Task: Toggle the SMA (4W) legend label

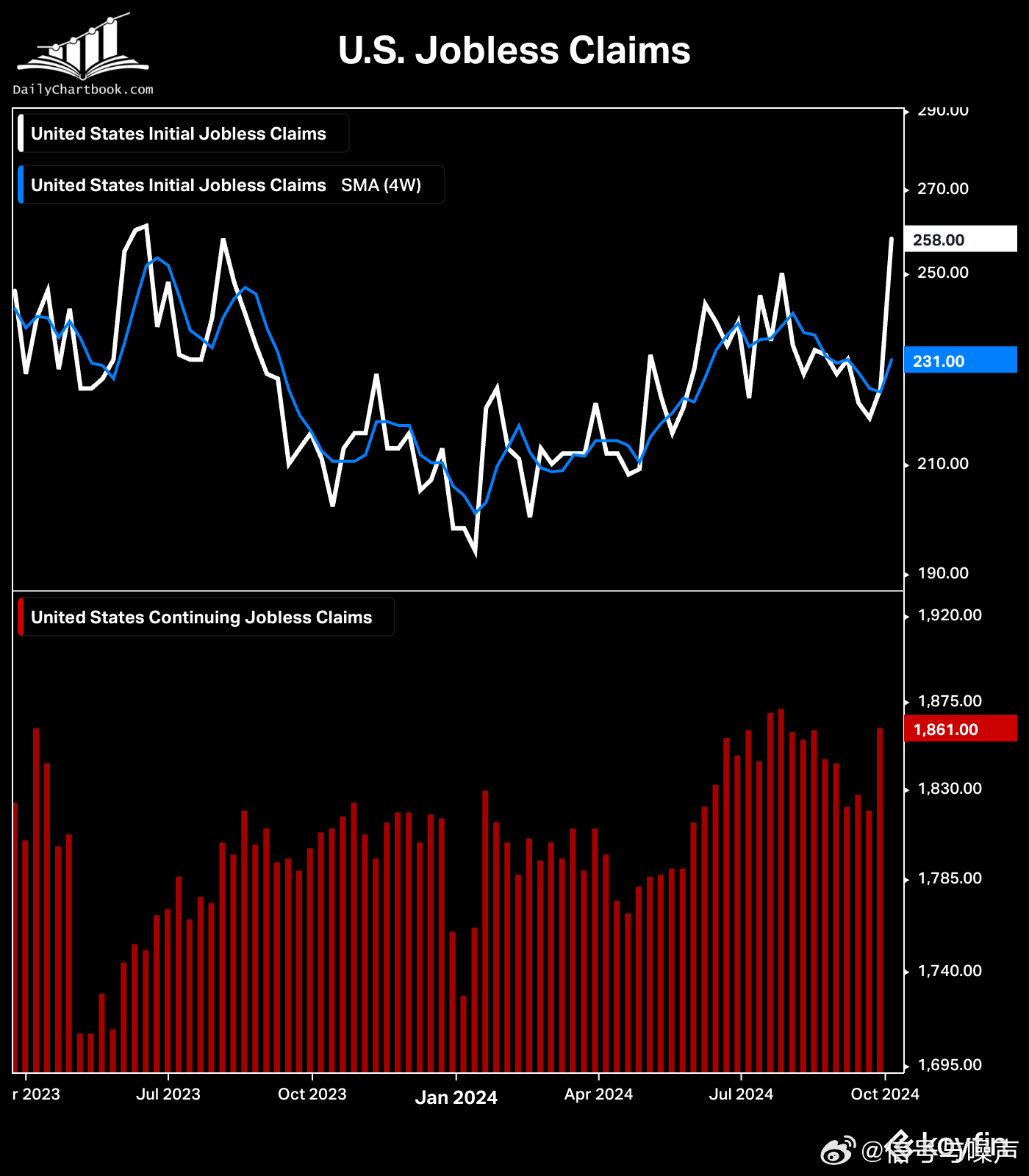Action: [x=381, y=185]
